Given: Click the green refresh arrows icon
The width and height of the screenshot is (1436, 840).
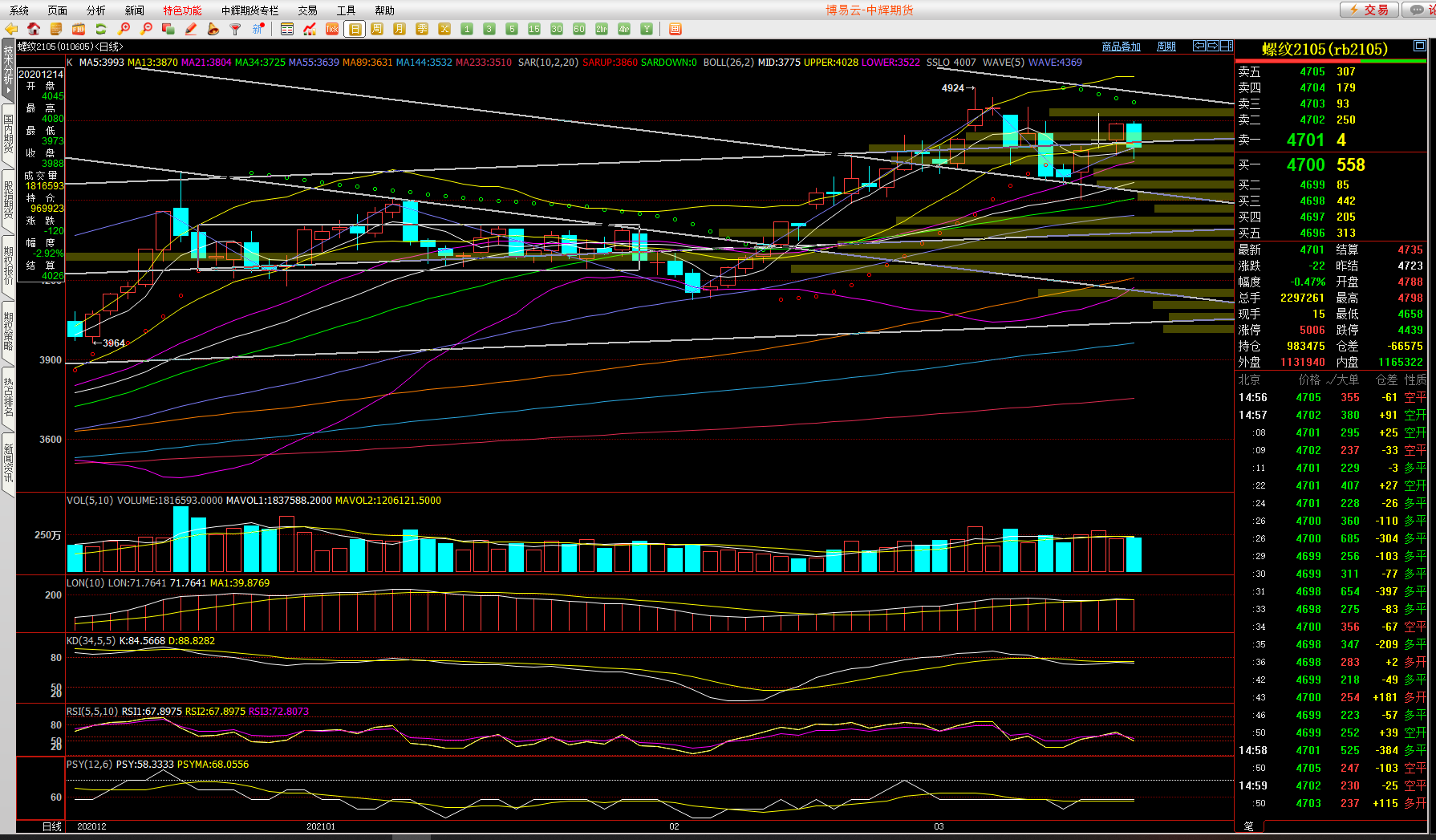Looking at the screenshot, I should tap(101, 29).
